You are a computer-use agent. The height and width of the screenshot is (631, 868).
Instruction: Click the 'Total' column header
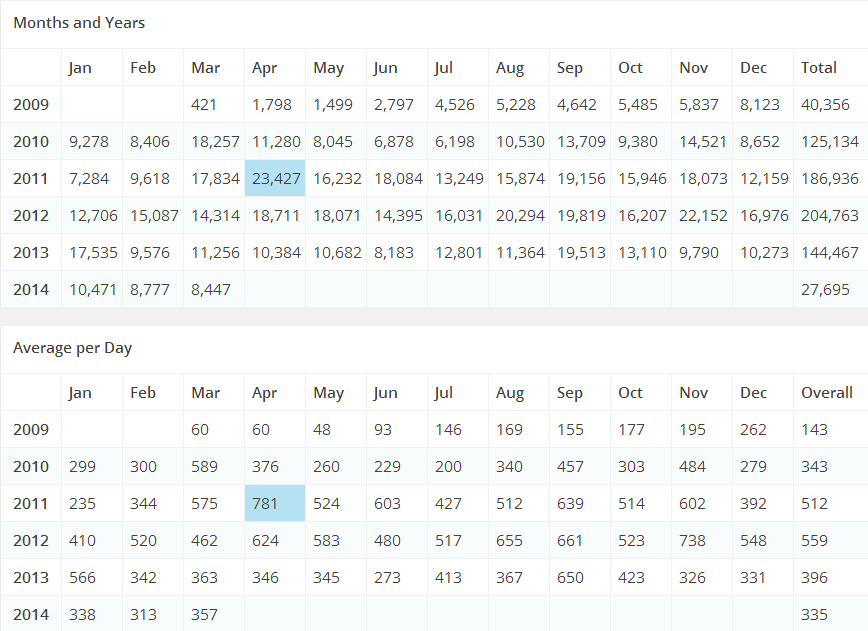pyautogui.click(x=819, y=68)
